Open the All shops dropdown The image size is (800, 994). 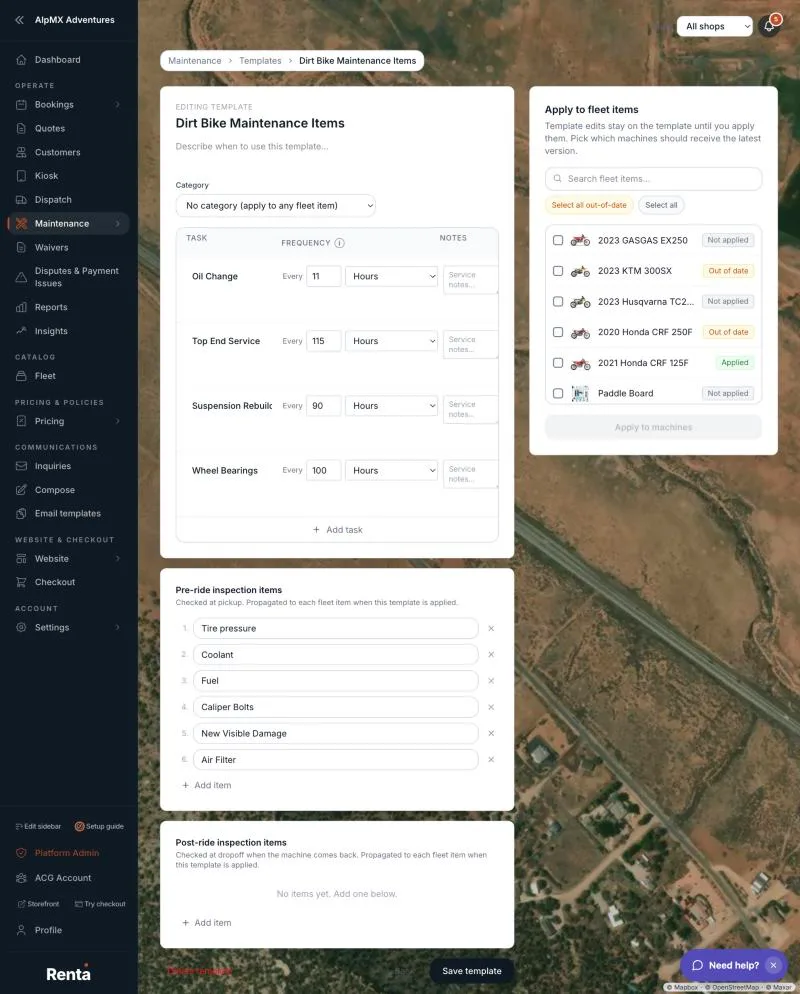coord(714,26)
